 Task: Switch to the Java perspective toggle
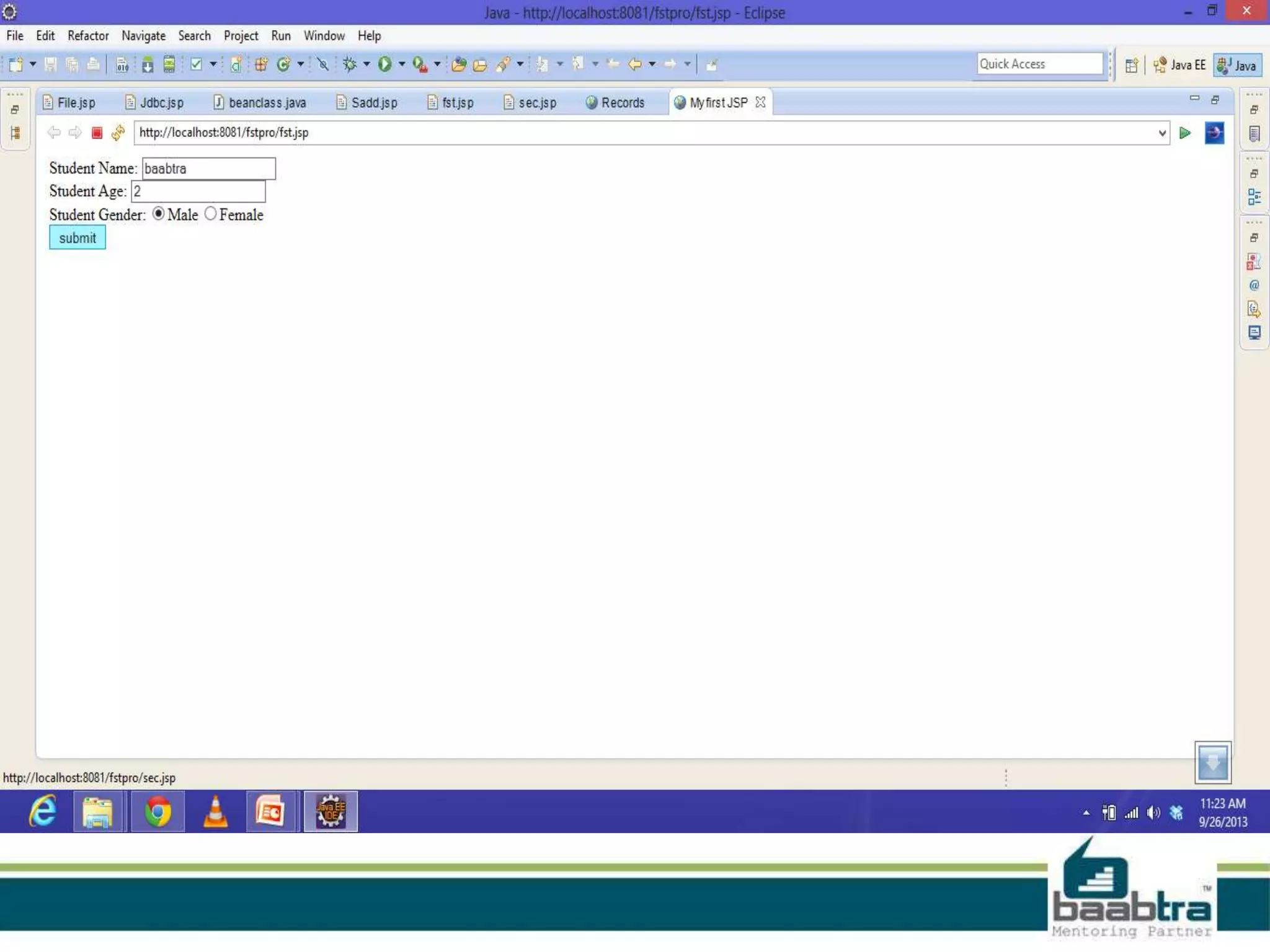click(1237, 65)
